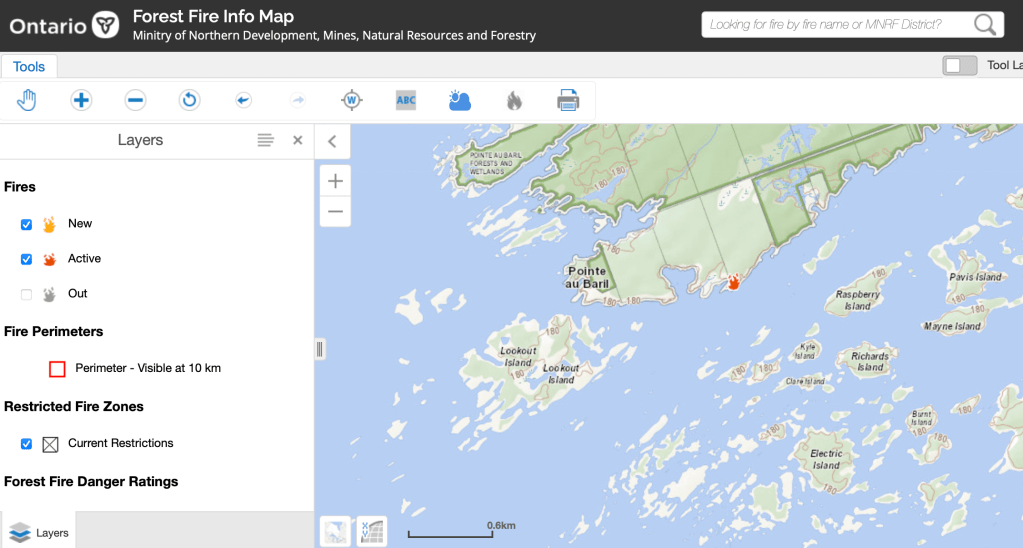The width and height of the screenshot is (1023, 548).
Task: Click the search magnifier button
Action: [x=985, y=25]
